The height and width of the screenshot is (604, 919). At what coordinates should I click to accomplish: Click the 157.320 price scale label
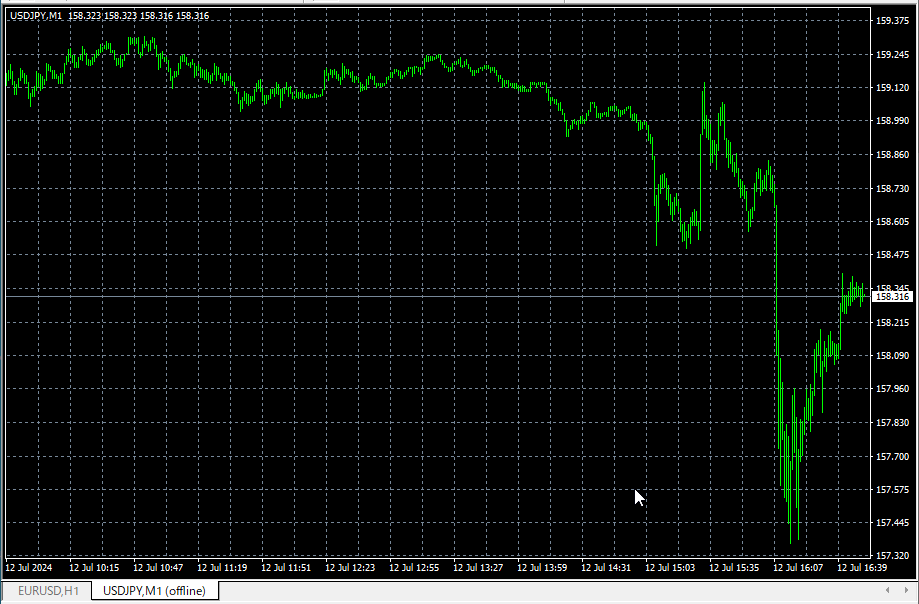[892, 556]
